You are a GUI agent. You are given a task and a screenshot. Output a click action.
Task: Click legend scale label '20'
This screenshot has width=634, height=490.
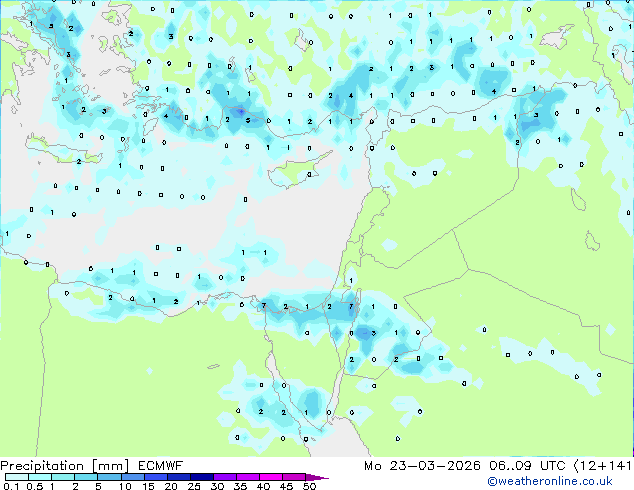click(171, 486)
